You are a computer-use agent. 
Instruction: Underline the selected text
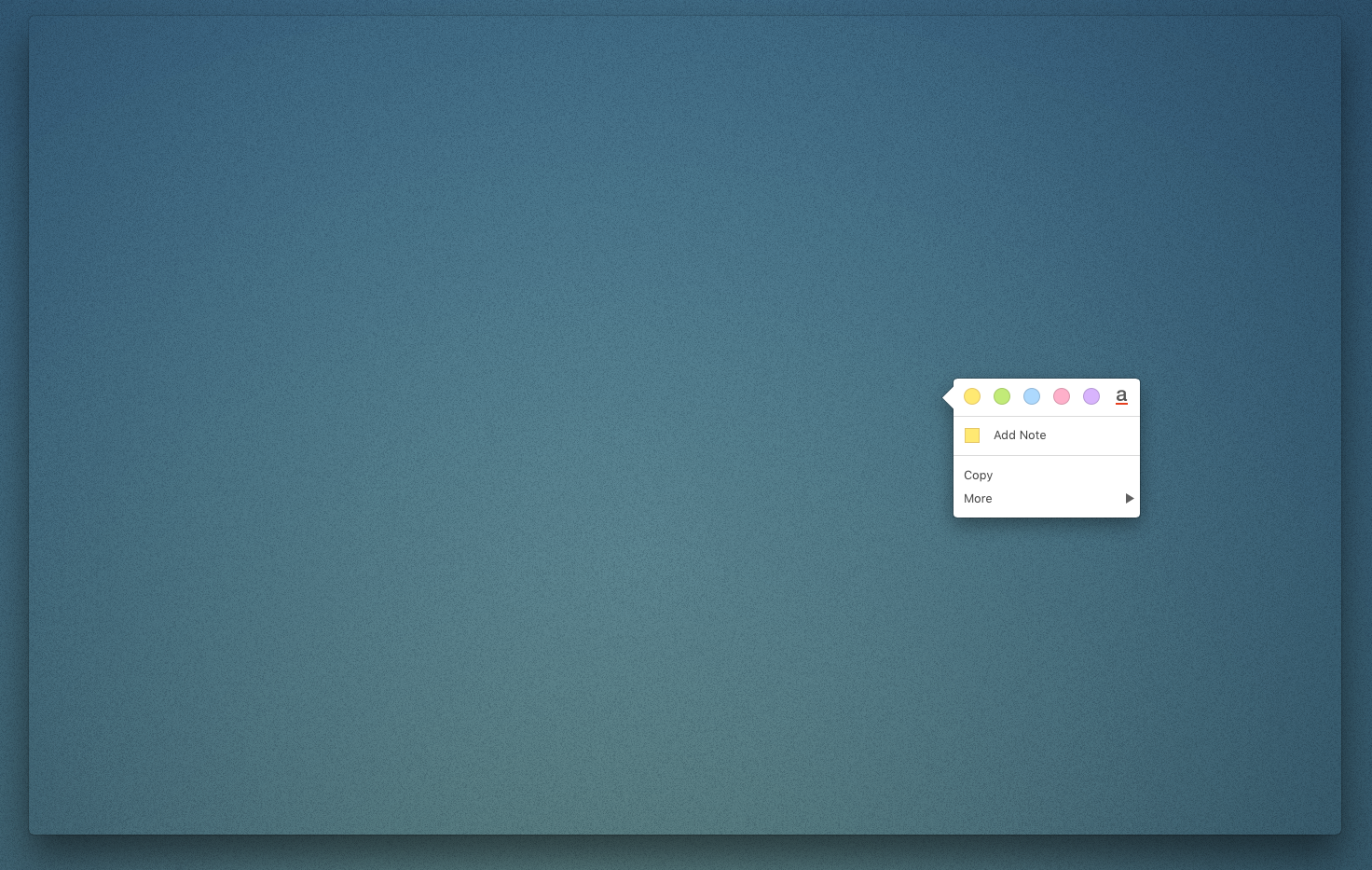click(1121, 396)
